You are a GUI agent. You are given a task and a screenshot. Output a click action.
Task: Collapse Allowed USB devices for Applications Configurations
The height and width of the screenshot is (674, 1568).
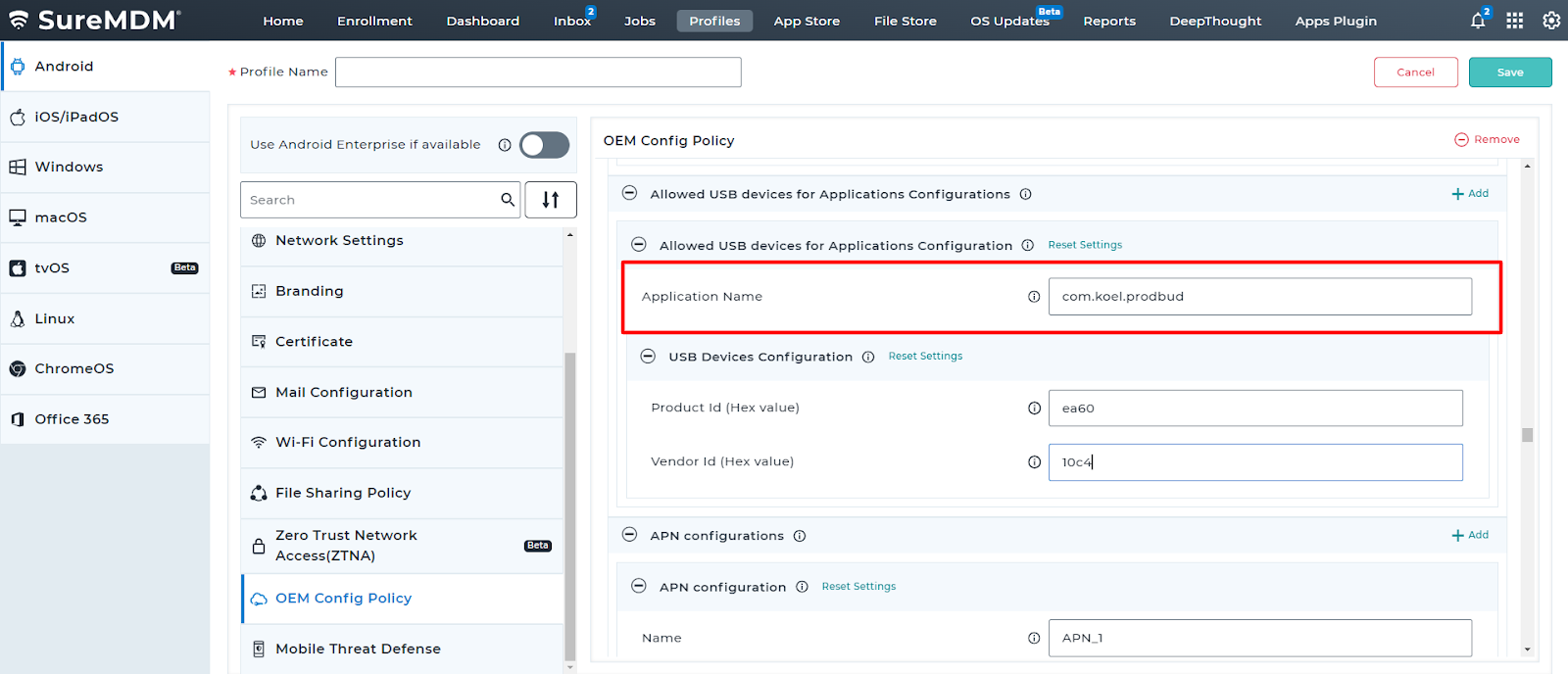click(629, 193)
